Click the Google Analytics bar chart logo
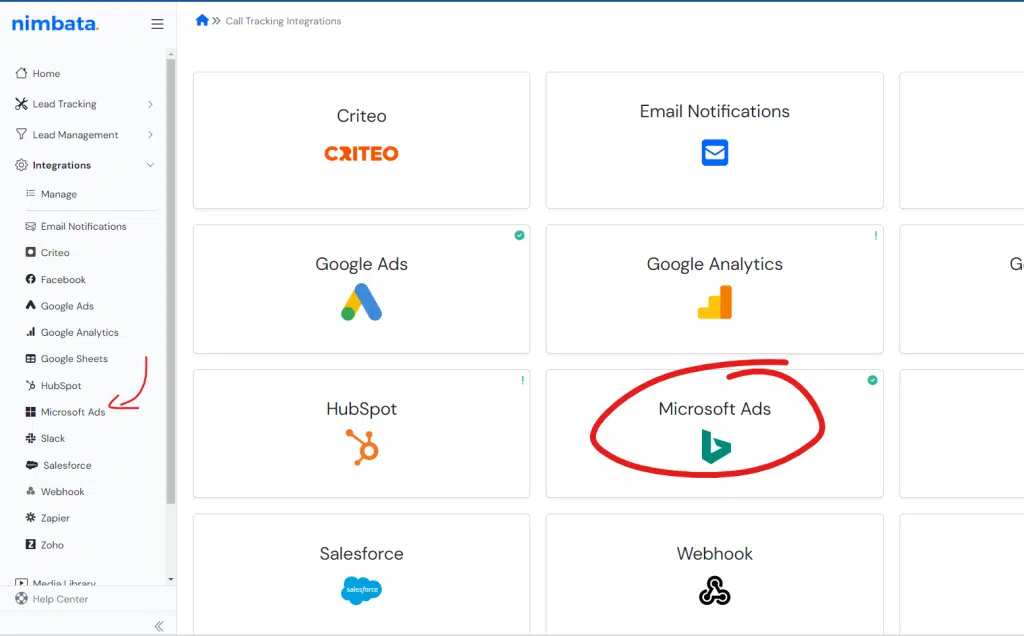 point(714,302)
